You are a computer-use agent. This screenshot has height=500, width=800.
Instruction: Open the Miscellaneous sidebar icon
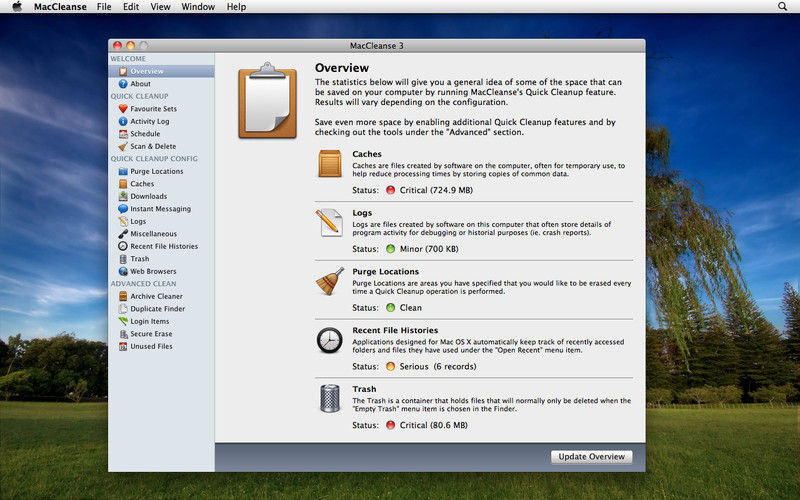(x=123, y=234)
